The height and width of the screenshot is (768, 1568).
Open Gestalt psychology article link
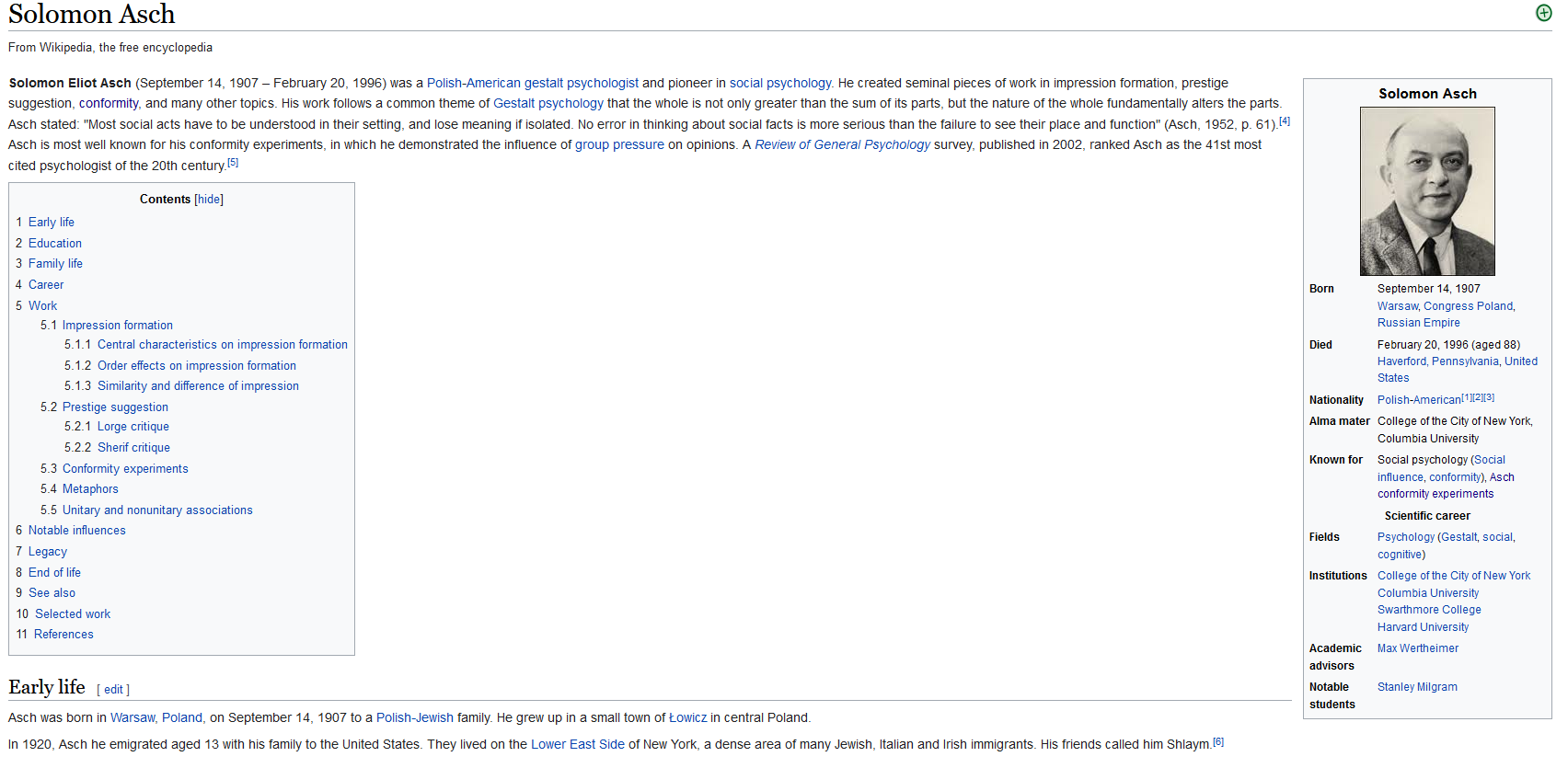coord(548,103)
